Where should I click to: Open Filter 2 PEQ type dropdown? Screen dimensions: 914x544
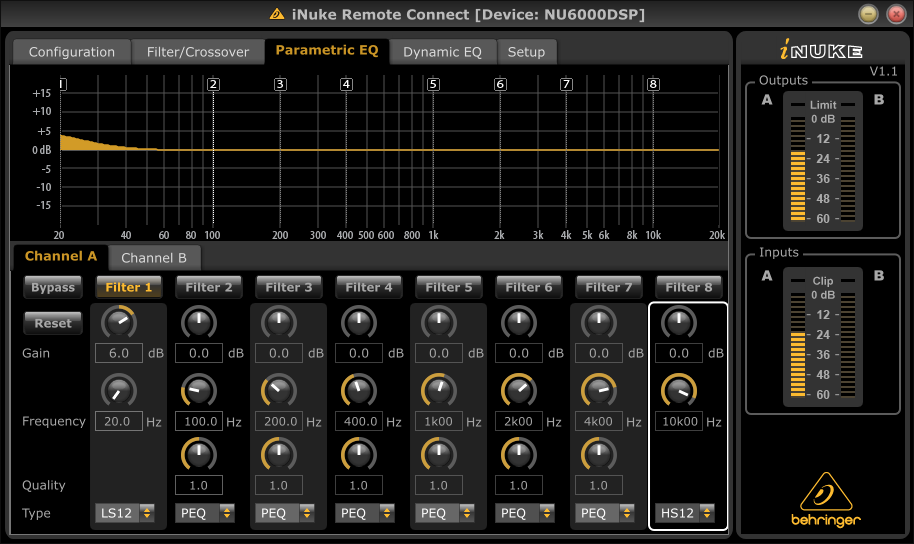click(x=205, y=513)
